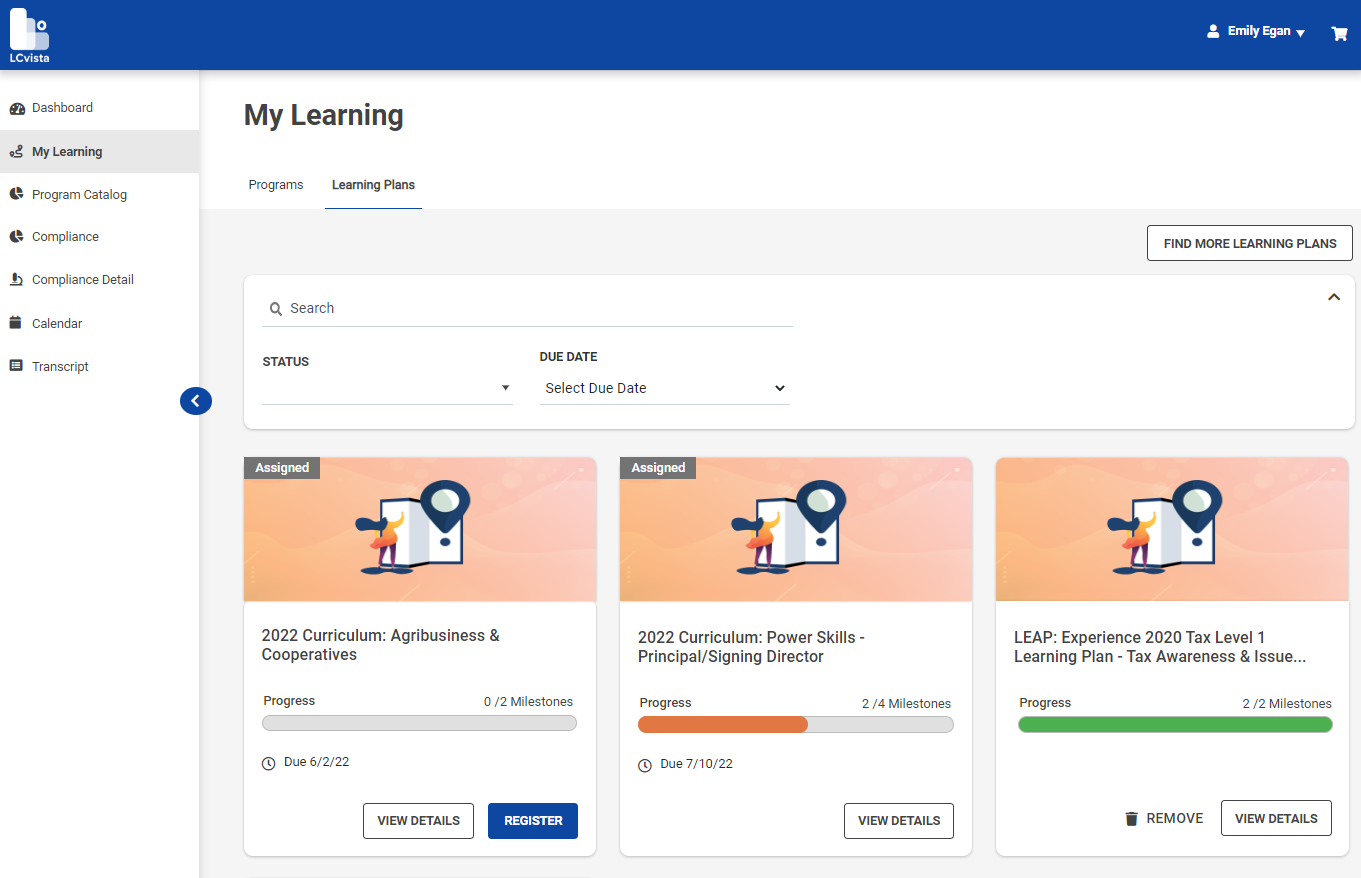Open the Transcript sidebar icon
The width and height of the screenshot is (1361, 878).
tap(15, 365)
